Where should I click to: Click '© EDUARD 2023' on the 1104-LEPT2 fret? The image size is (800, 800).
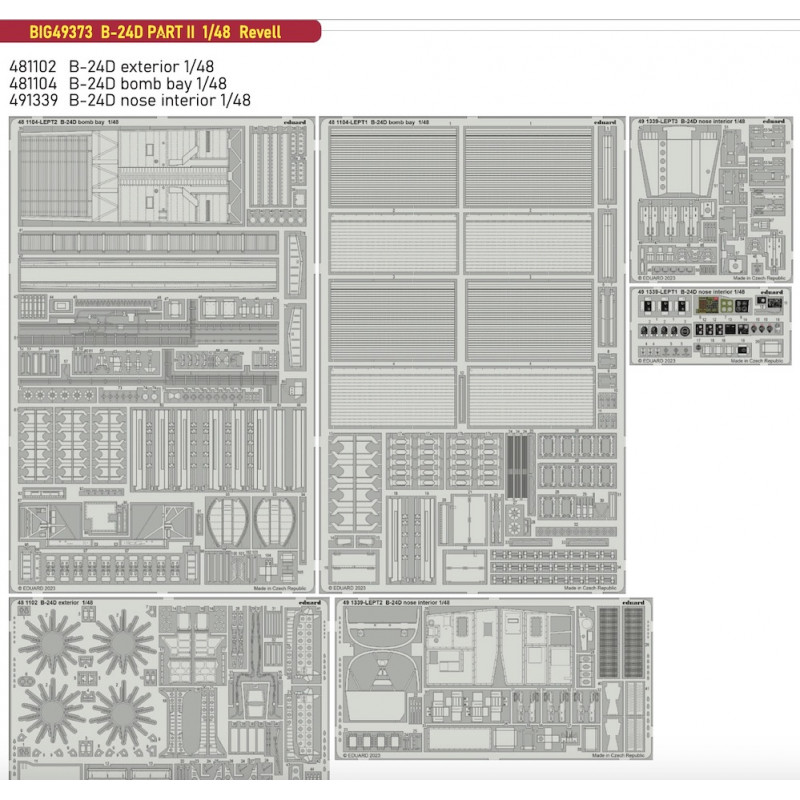[x=37, y=588]
